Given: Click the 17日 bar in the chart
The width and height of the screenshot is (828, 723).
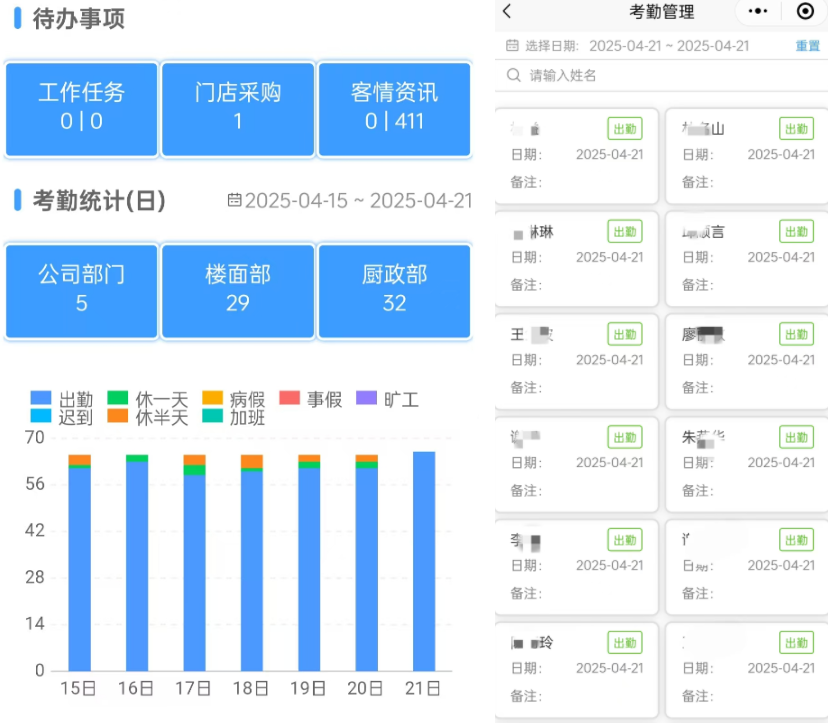Looking at the screenshot, I should [x=194, y=563].
